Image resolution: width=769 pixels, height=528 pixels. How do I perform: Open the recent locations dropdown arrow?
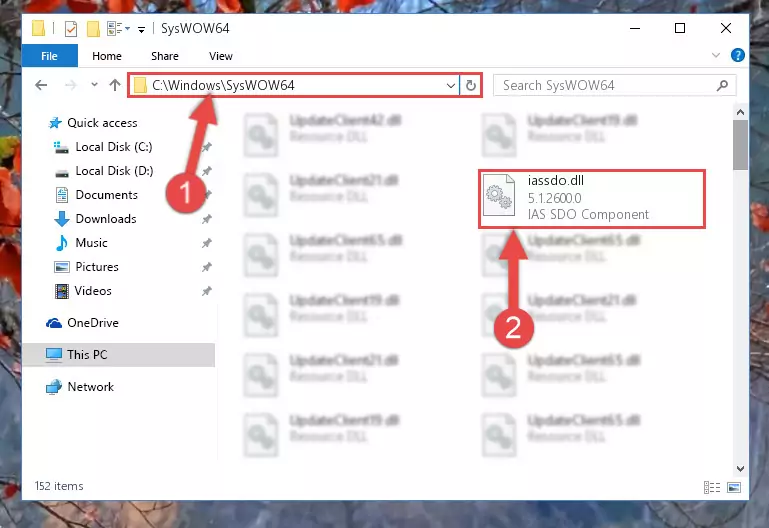point(94,85)
